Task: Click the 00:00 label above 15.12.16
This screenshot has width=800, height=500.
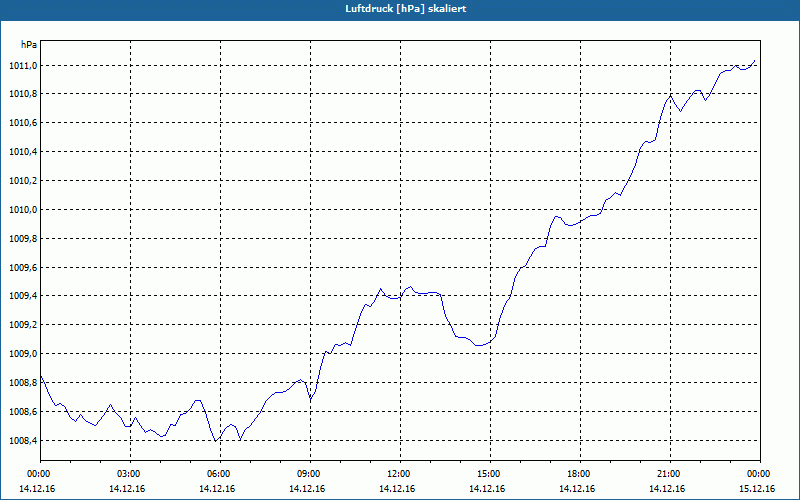Action: (761, 474)
